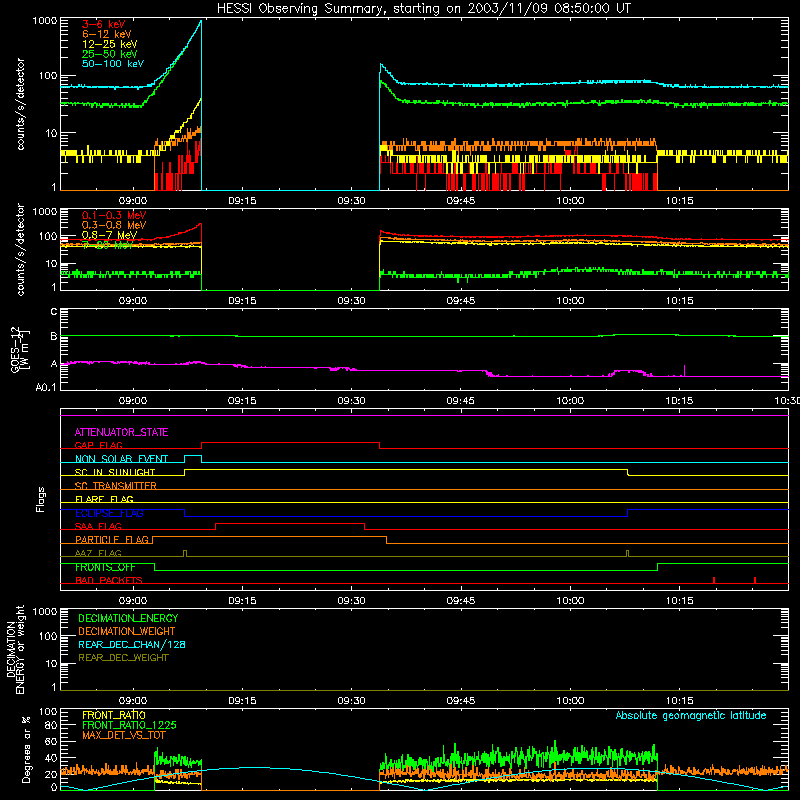Click the 09:15 tick label under Flags panel
Image resolution: width=800 pixels, height=800 pixels.
coord(242,601)
